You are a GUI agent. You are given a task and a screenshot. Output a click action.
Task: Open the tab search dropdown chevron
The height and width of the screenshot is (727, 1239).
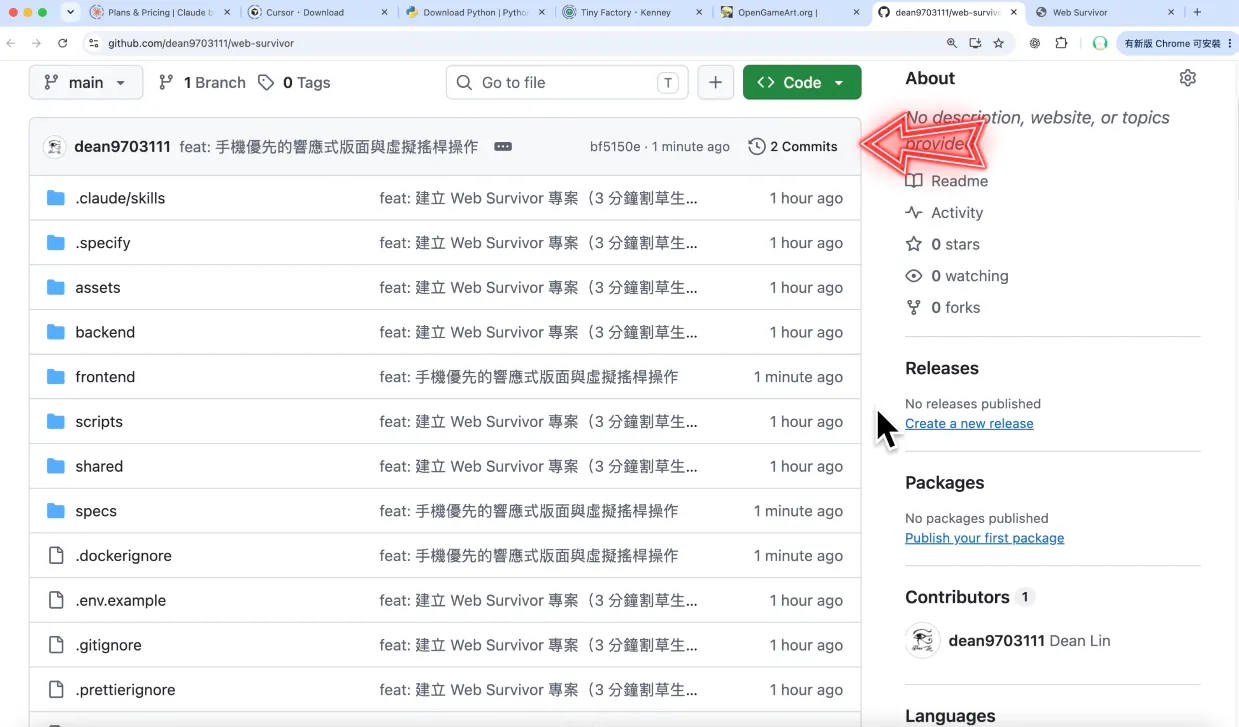tap(70, 13)
